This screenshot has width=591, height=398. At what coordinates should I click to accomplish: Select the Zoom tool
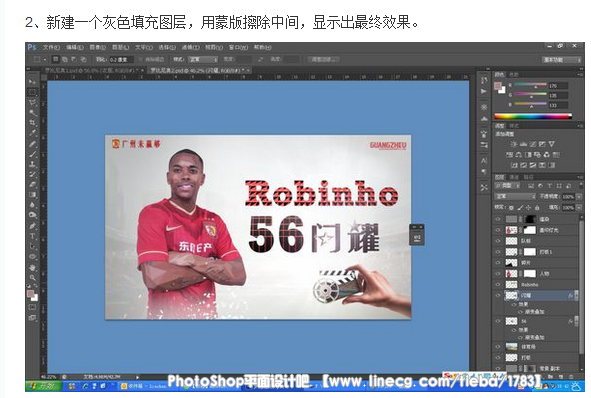pos(32,278)
